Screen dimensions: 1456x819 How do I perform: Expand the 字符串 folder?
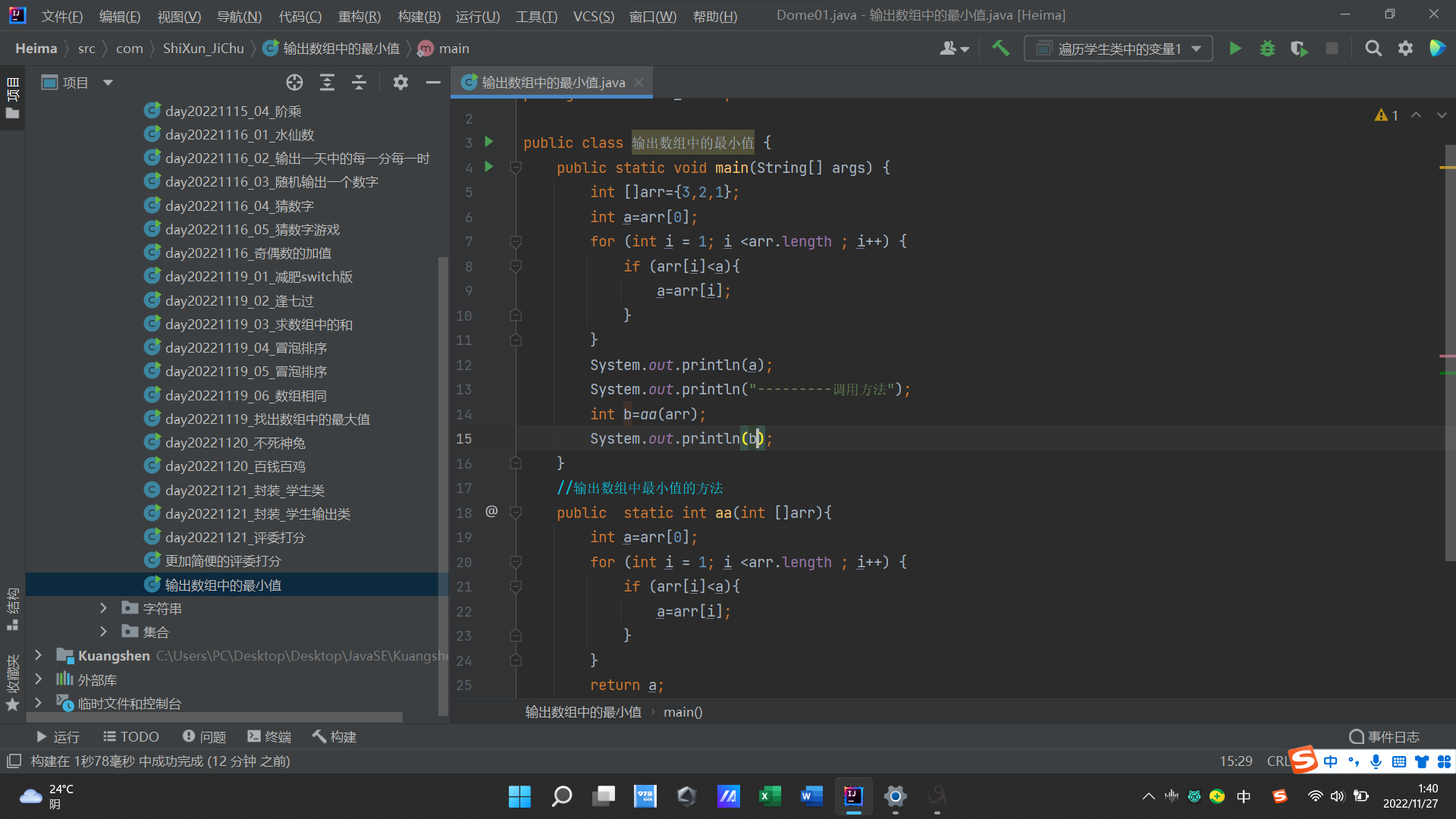(104, 608)
